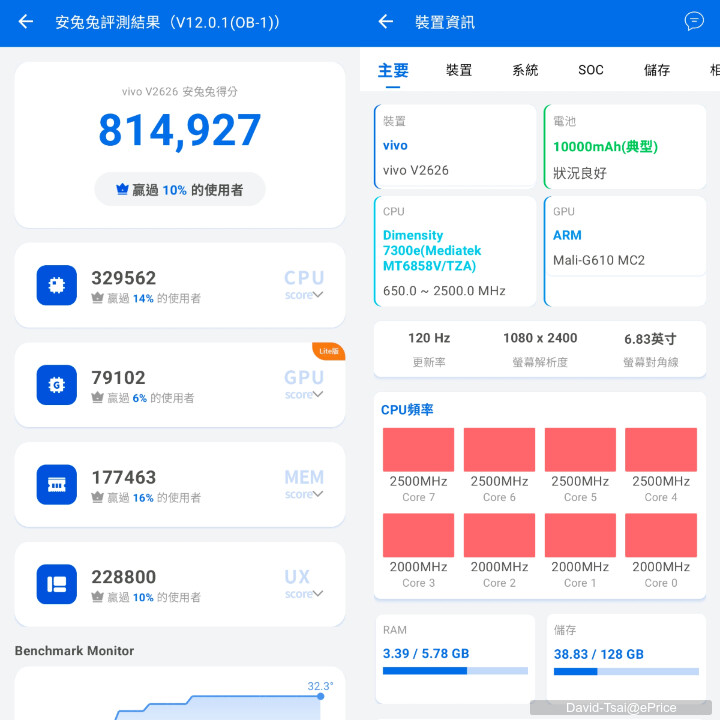Tap the Core 2 frequency block
The height and width of the screenshot is (720, 720).
click(x=499, y=535)
